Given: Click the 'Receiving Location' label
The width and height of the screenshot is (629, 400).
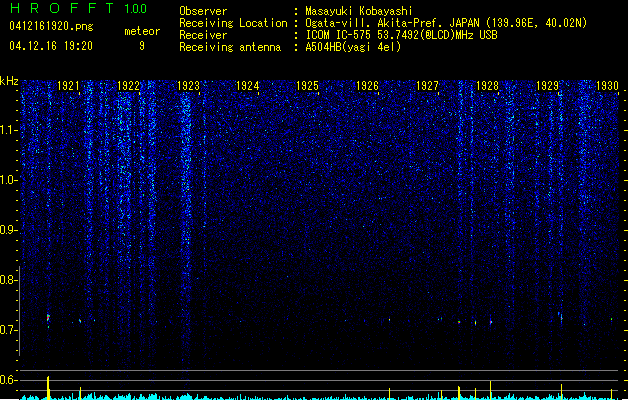Looking at the screenshot, I should (x=233, y=23).
